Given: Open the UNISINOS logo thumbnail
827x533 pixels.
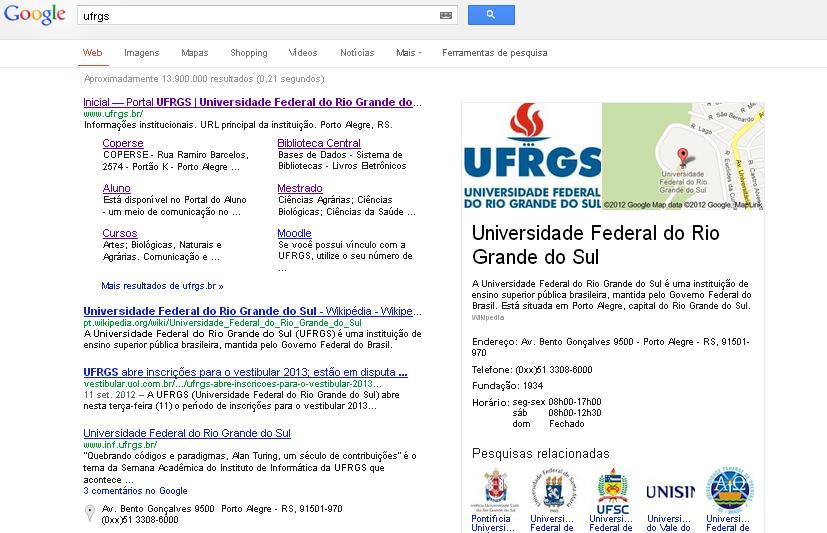Looking at the screenshot, I should pyautogui.click(x=670, y=490).
